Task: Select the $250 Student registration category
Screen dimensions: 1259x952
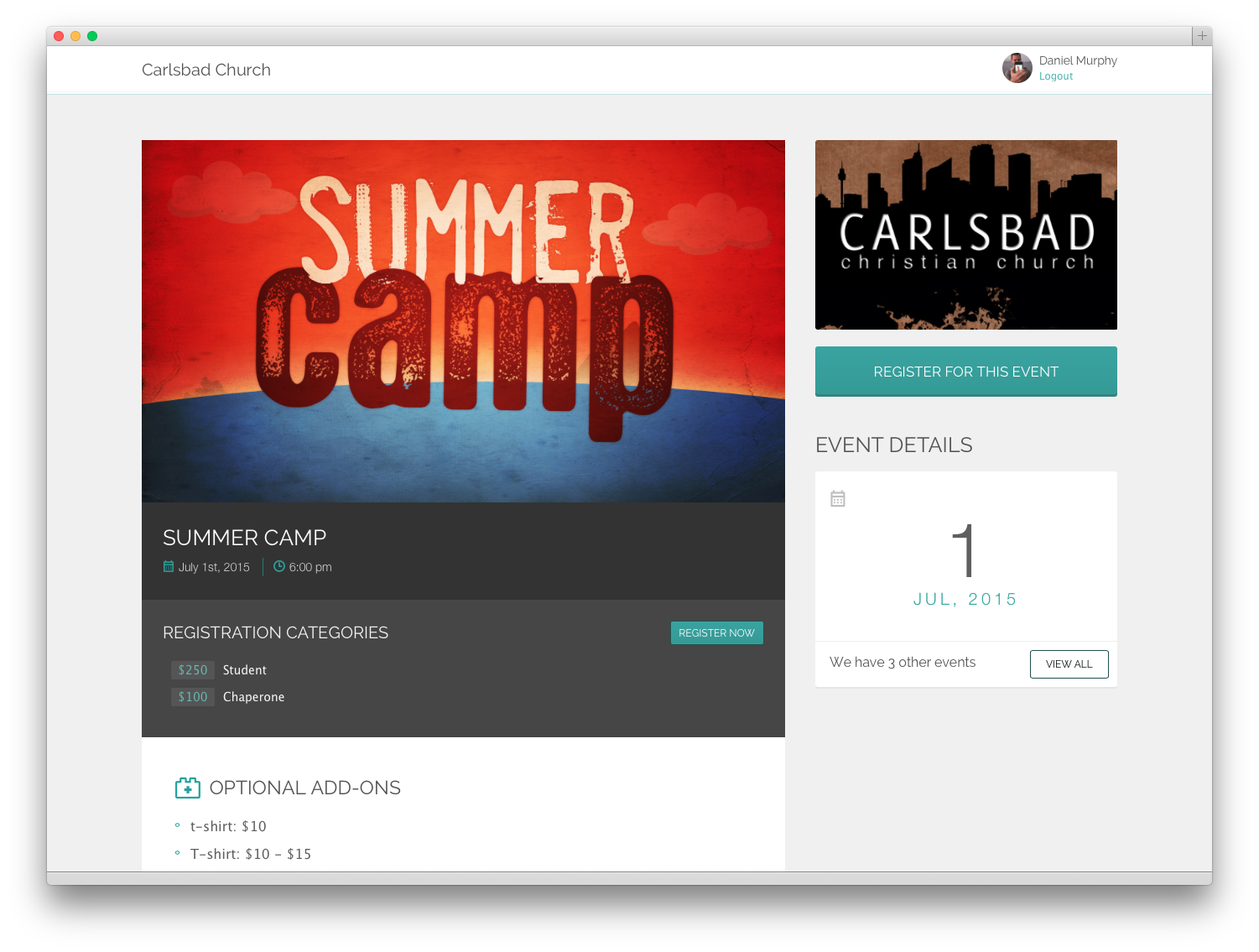Action: coord(220,670)
